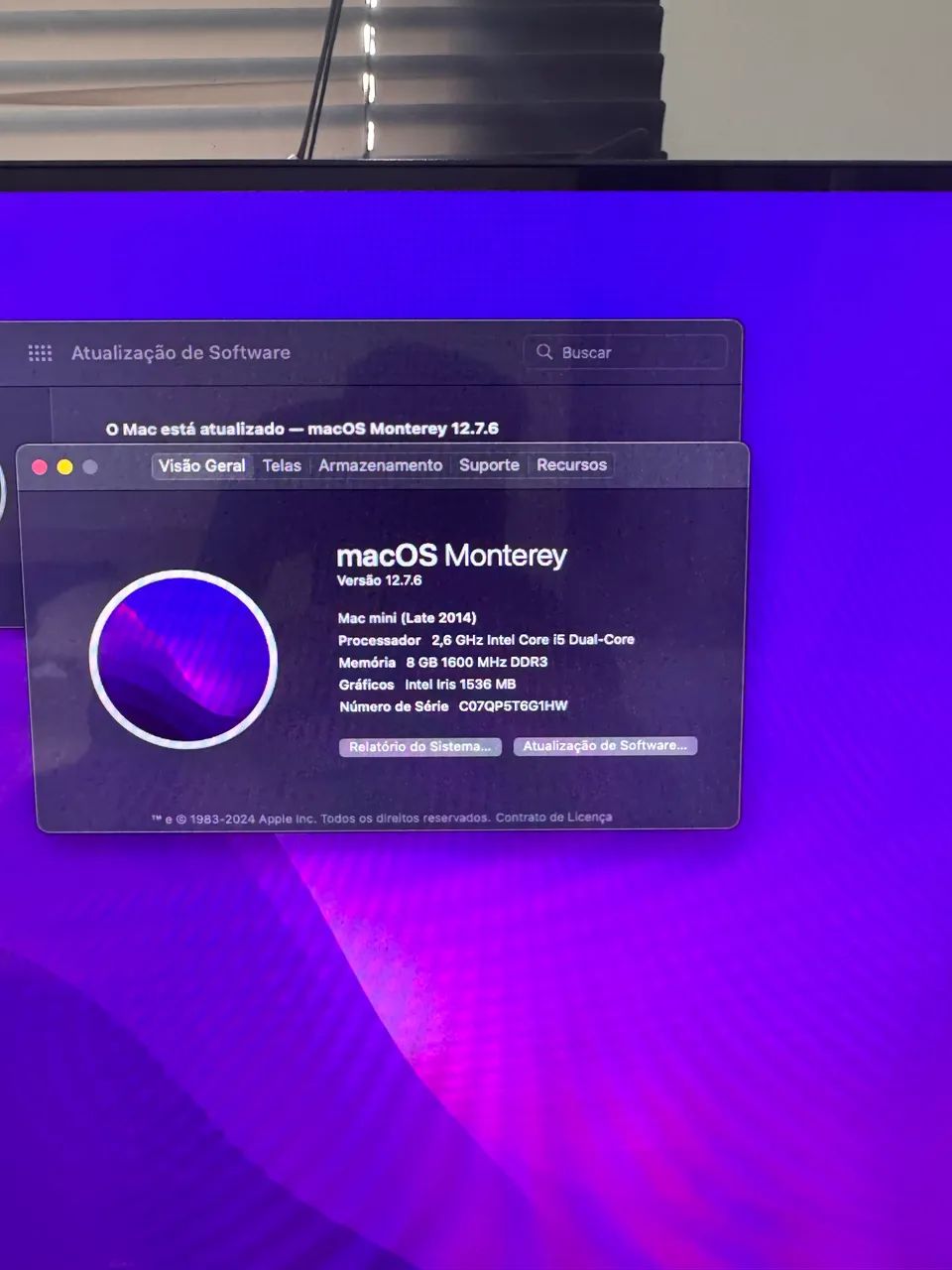952x1270 pixels.
Task: Focus the Buscar search field
Action: (635, 352)
